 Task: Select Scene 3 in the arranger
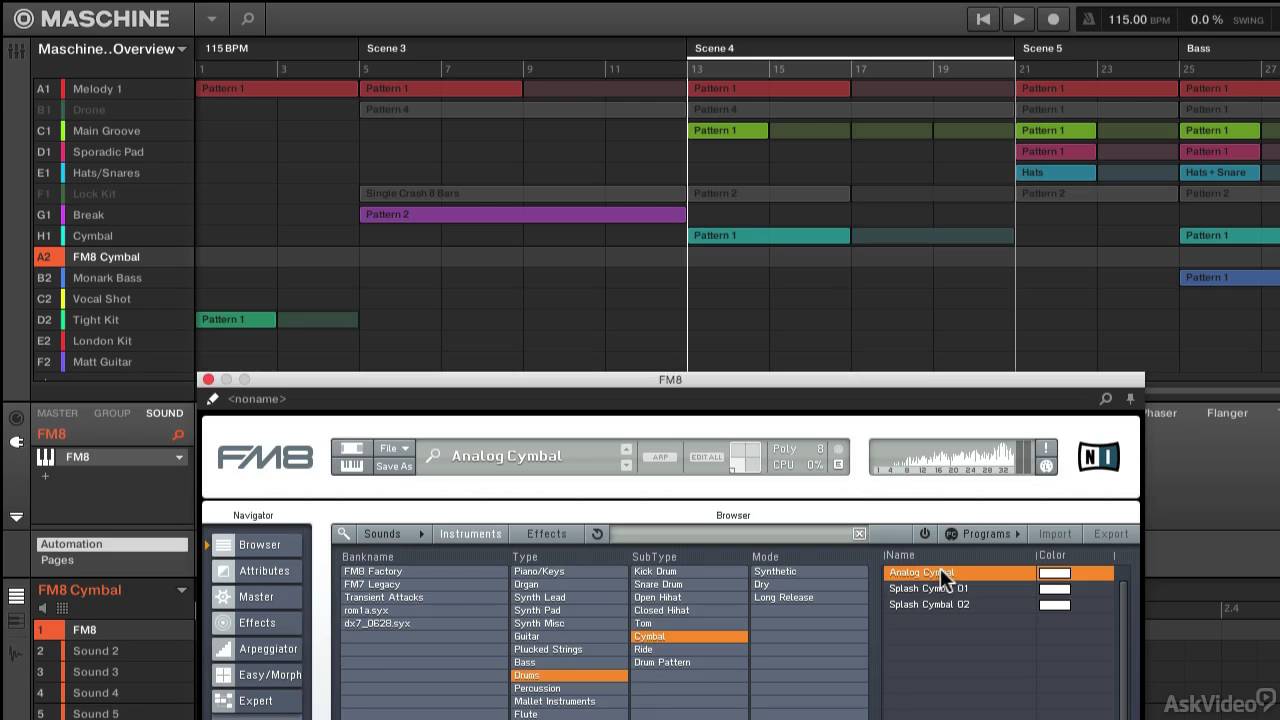(523, 48)
